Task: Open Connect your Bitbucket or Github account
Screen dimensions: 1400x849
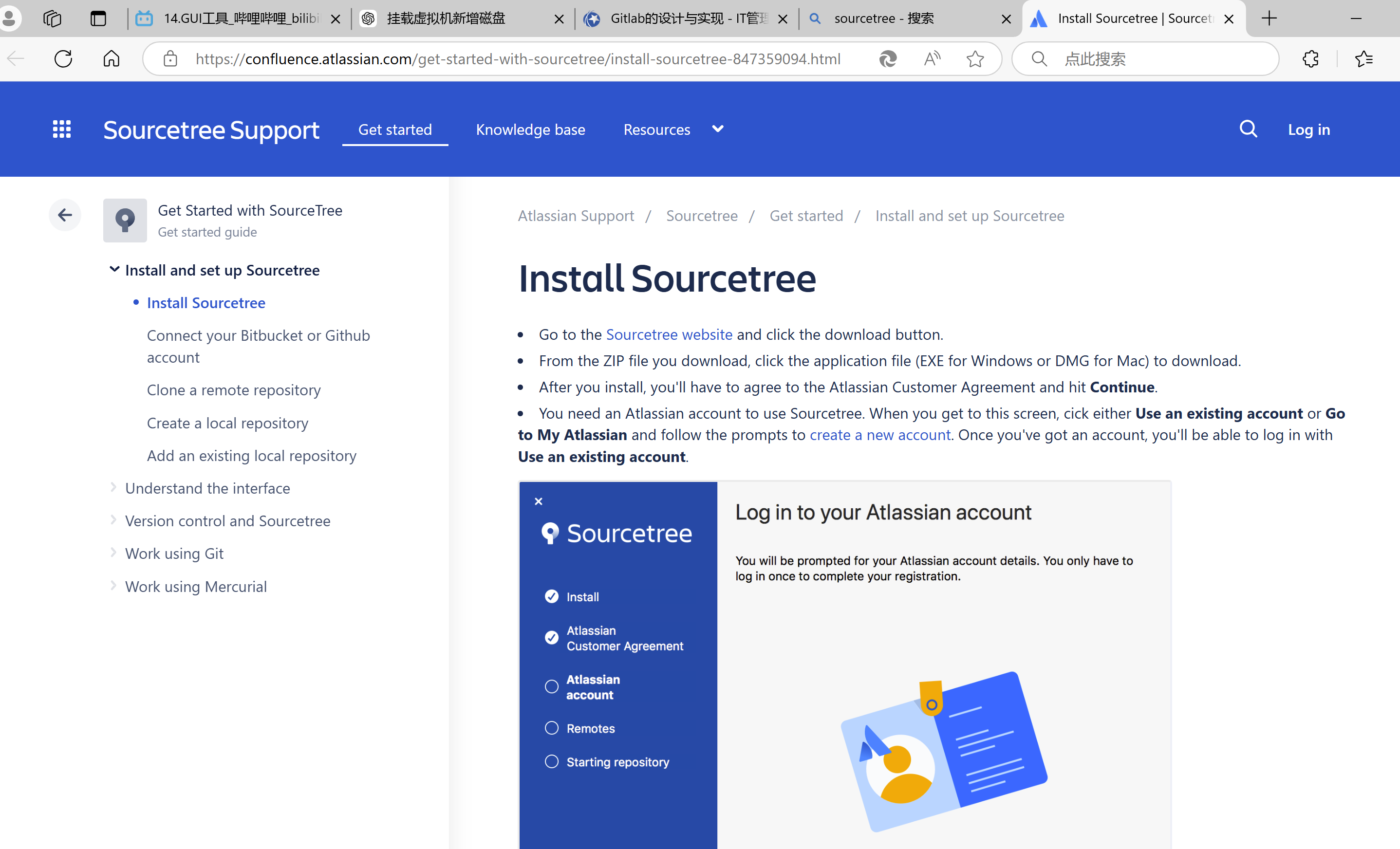Action: point(259,346)
